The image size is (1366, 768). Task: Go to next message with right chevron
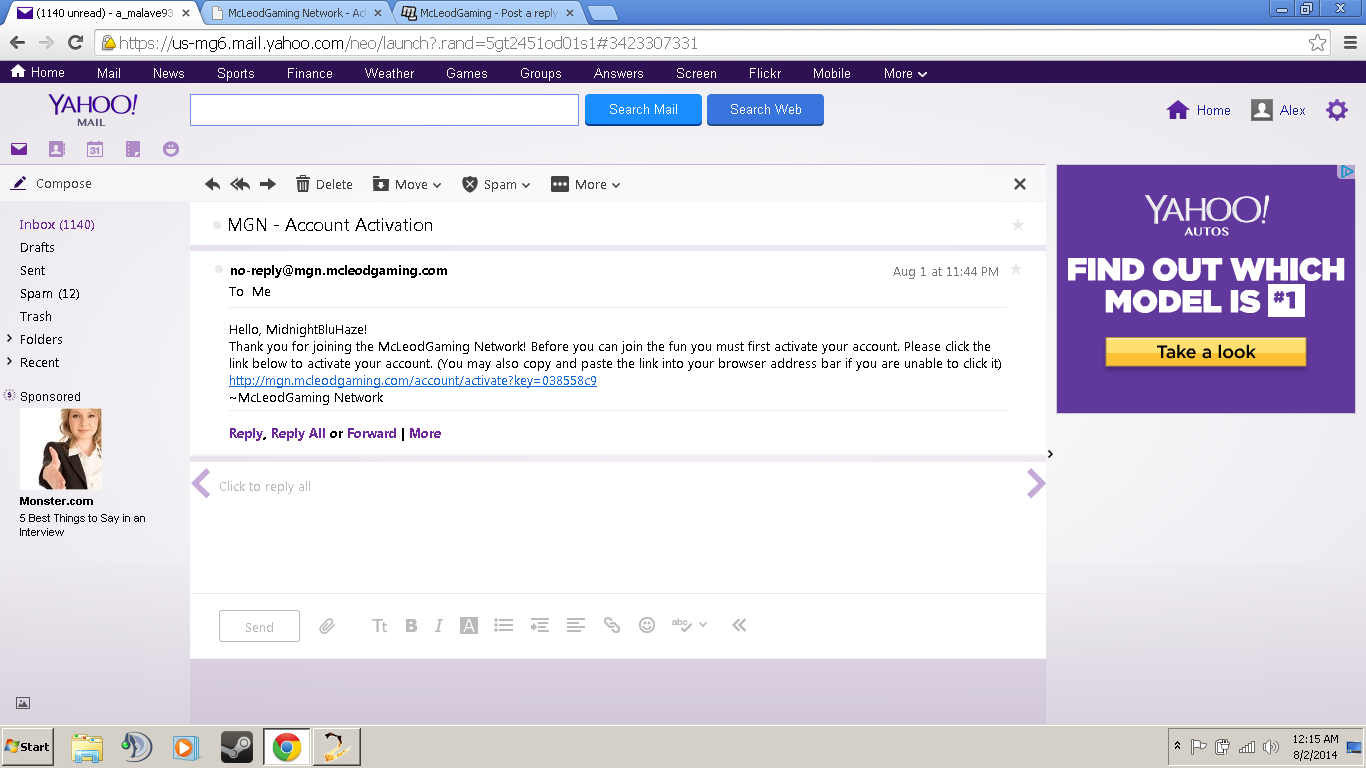[x=1036, y=484]
